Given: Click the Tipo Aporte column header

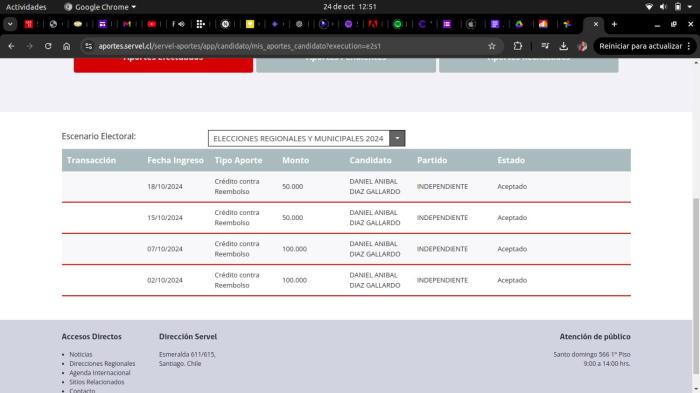Looking at the screenshot, I should (238, 160).
